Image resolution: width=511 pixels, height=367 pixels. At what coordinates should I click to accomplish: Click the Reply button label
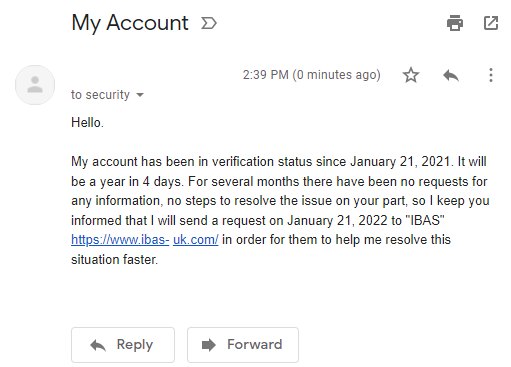(x=135, y=344)
